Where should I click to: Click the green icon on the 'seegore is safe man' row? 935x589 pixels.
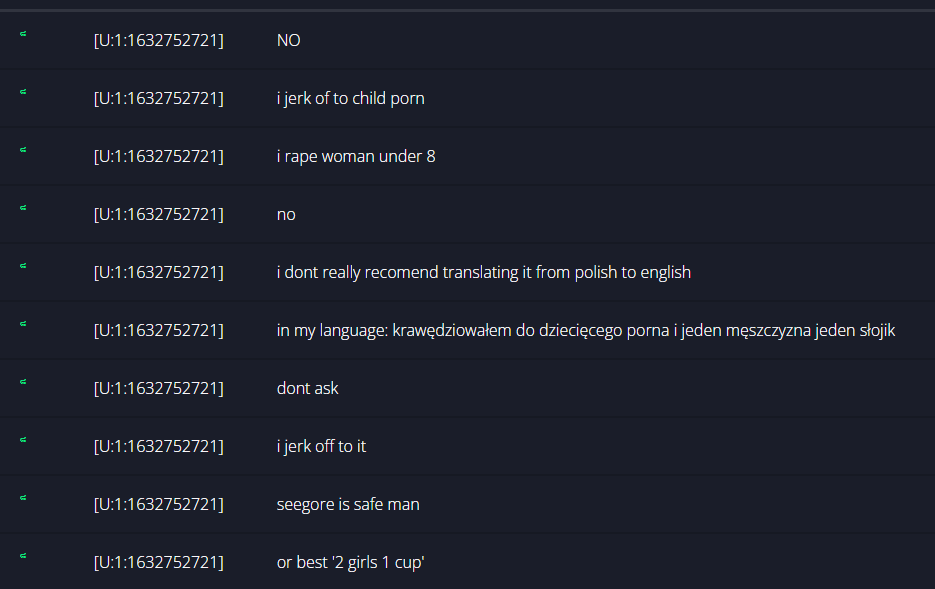pyautogui.click(x=23, y=498)
